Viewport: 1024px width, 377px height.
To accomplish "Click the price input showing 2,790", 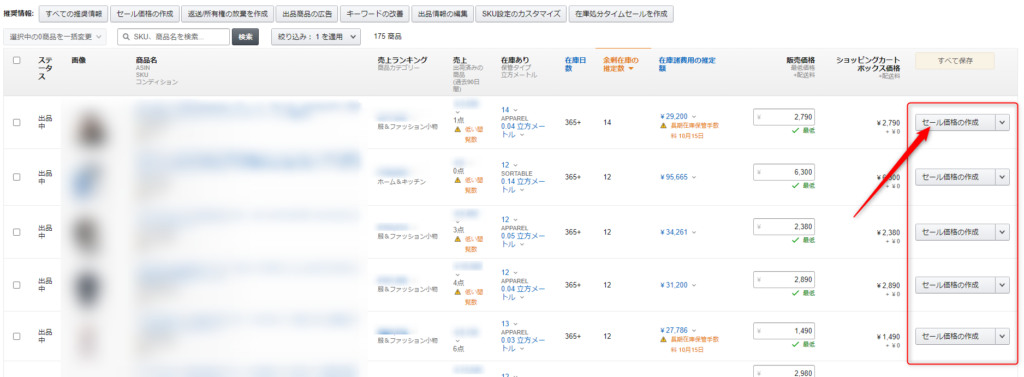I will [x=784, y=116].
